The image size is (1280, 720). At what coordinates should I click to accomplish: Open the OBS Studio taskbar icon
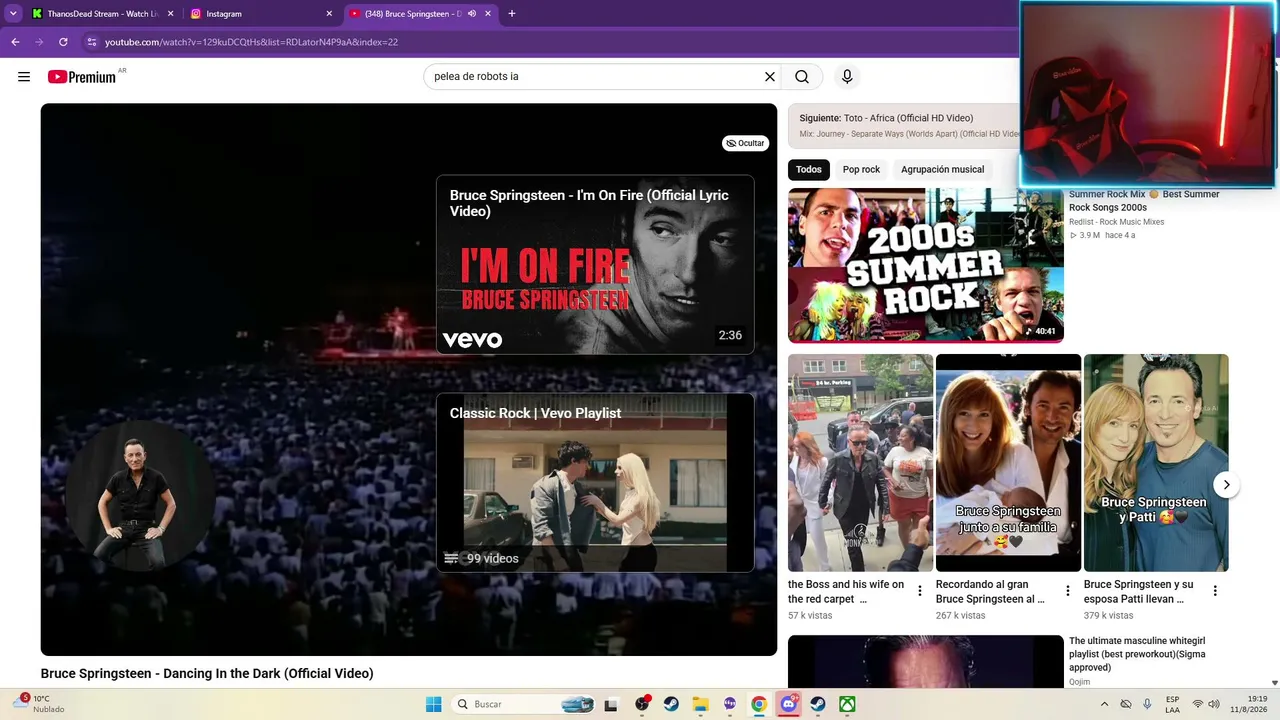pos(642,704)
